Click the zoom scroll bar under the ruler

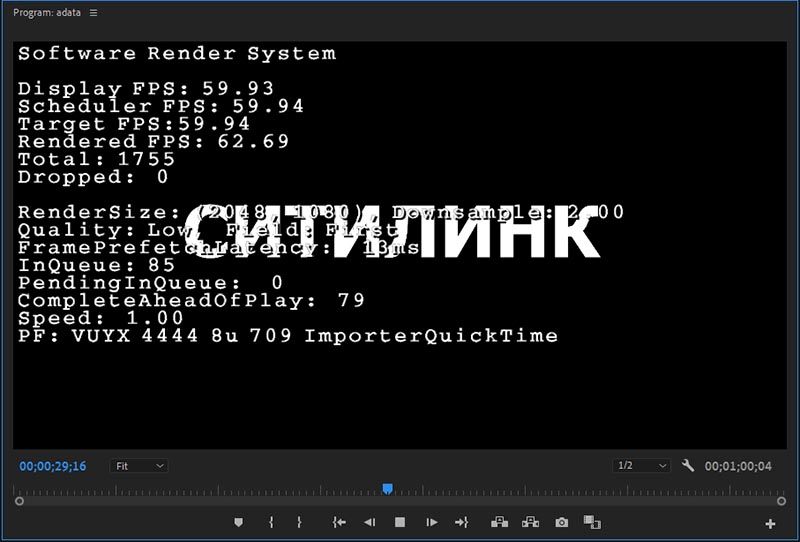pos(400,501)
